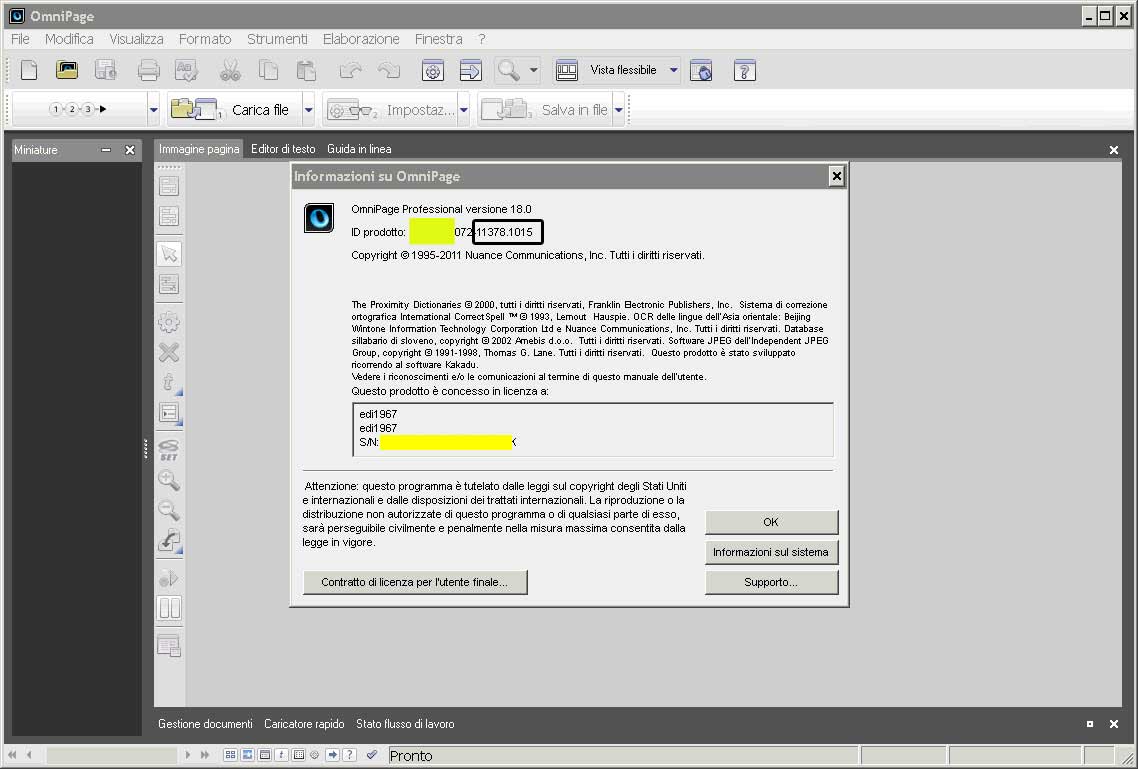Image resolution: width=1138 pixels, height=769 pixels.
Task: Click the zoom out magnifier in the image toolbar
Action: (169, 510)
